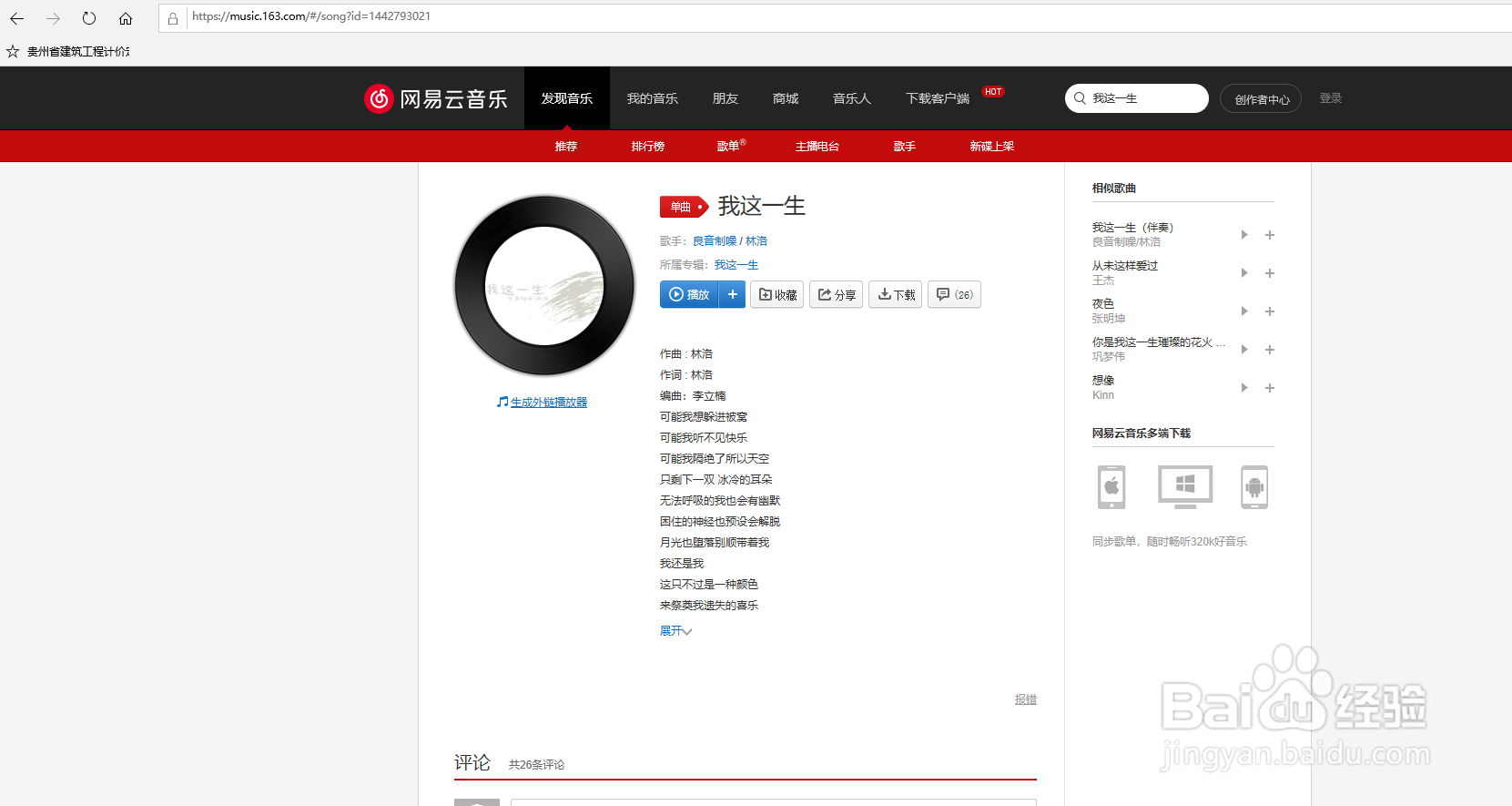Open the 创作者中心 button
1512x806 pixels.
[1261, 99]
